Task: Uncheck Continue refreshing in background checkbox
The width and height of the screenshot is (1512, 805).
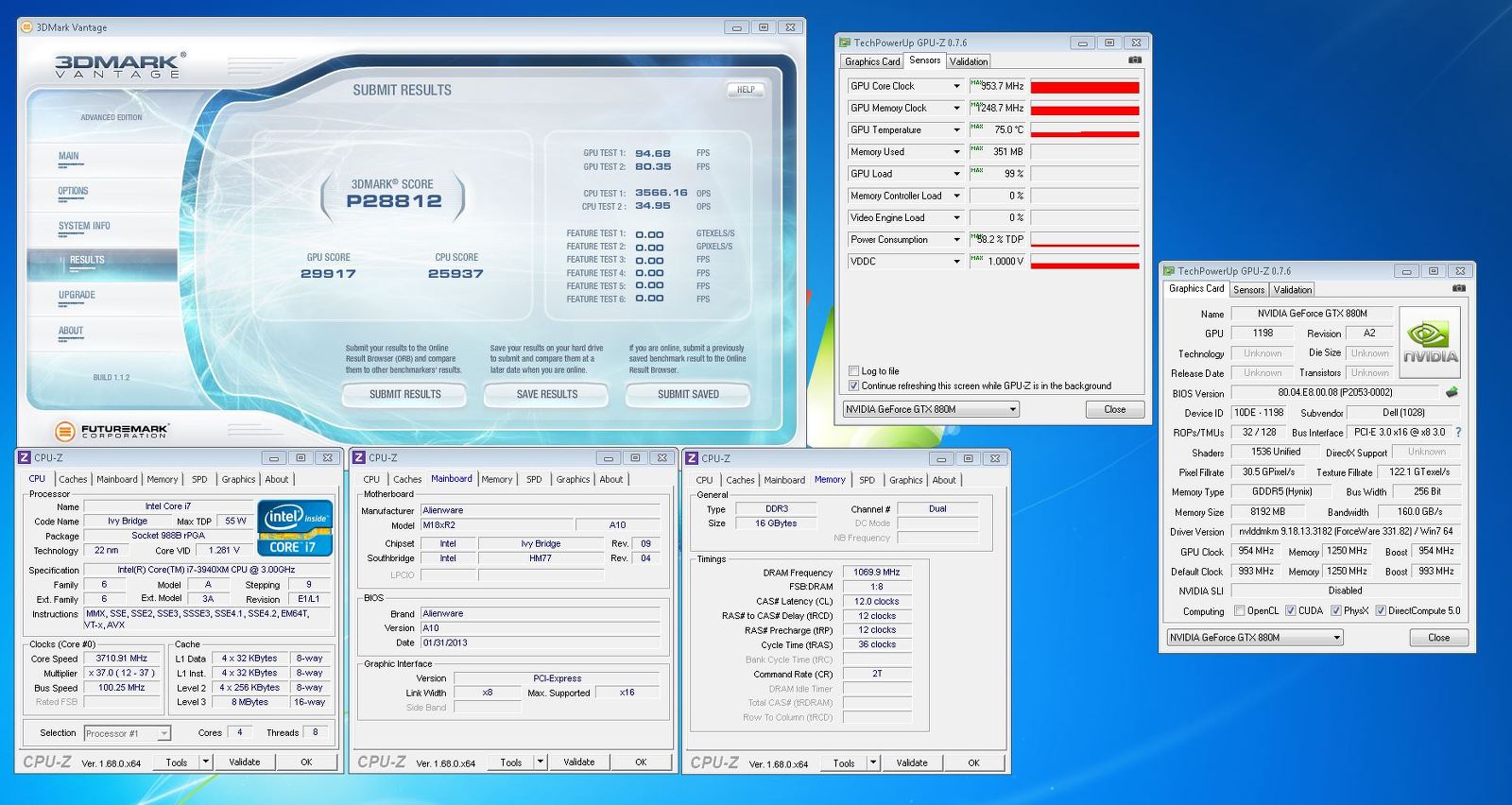Action: pyautogui.click(x=853, y=385)
